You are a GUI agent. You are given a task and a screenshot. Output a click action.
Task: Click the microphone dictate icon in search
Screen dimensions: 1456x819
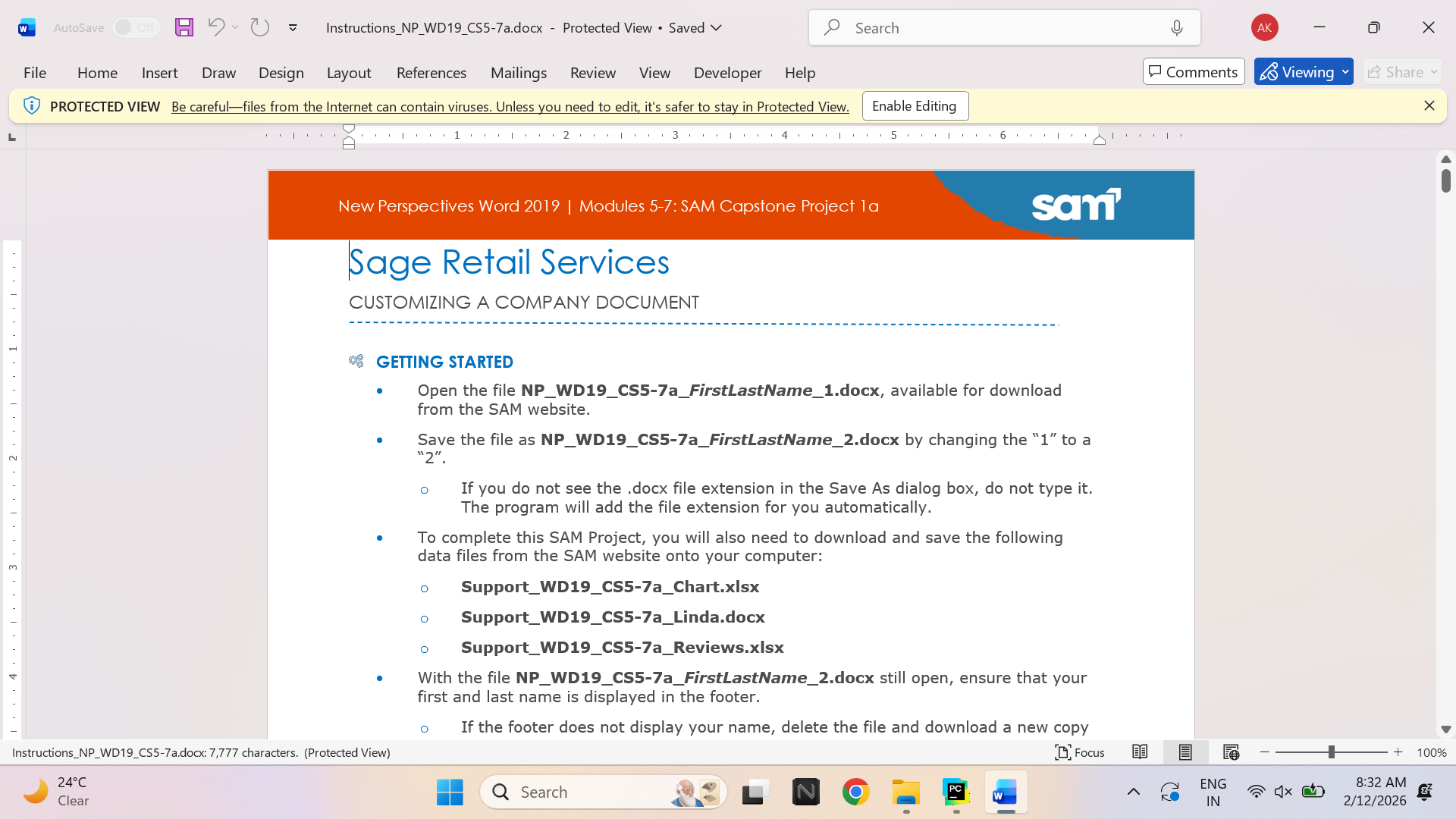point(1176,28)
